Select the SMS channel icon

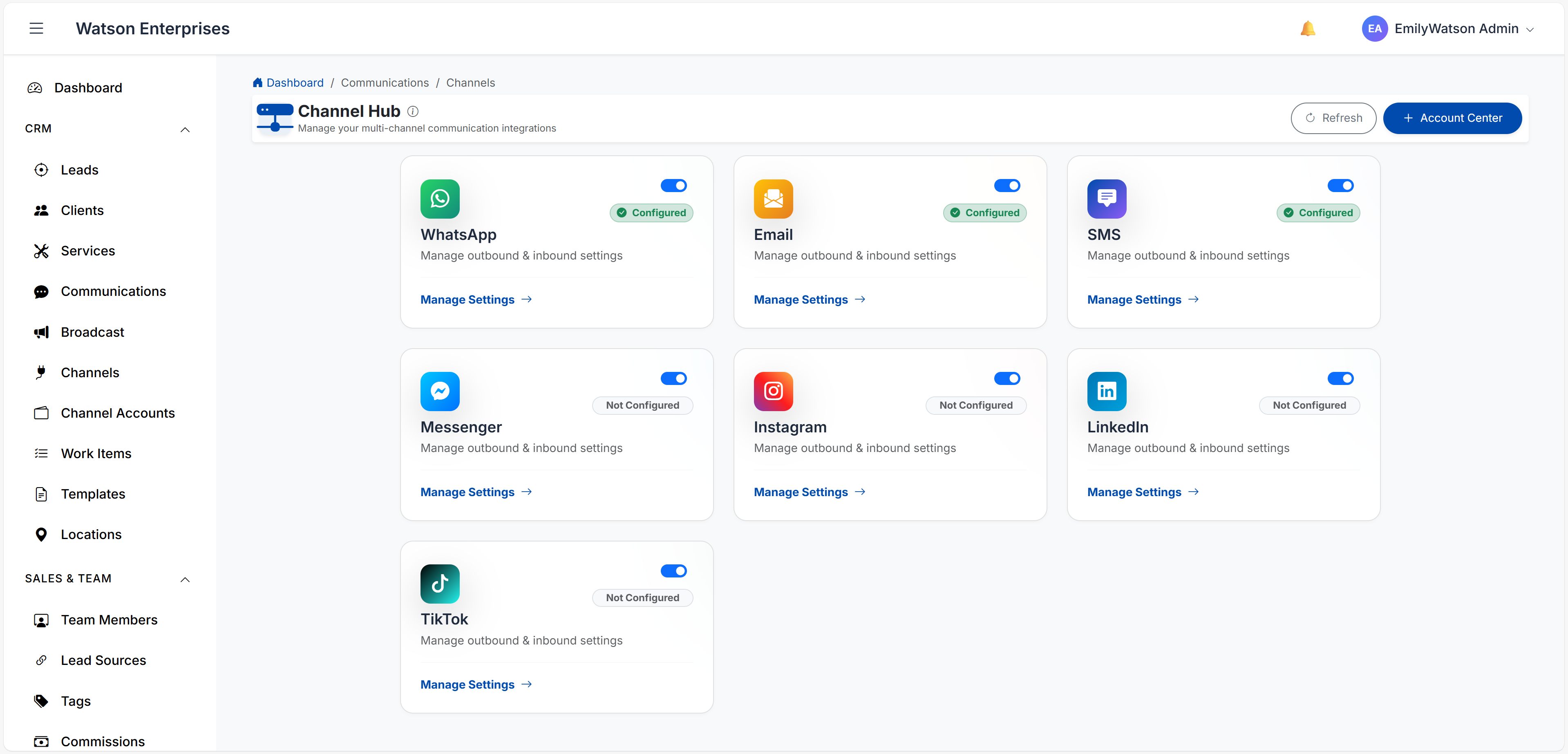click(x=1107, y=199)
